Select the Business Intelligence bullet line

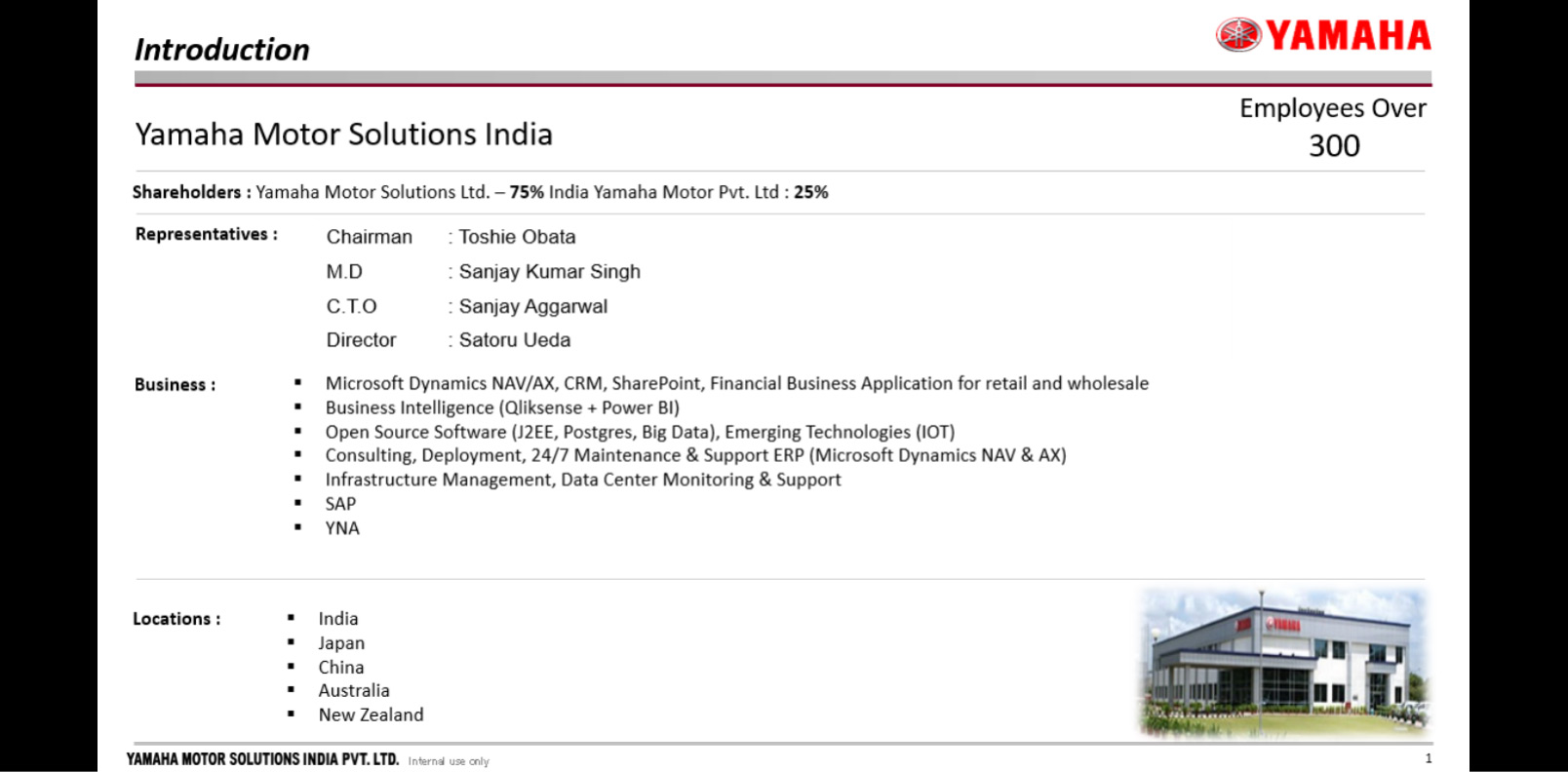[x=501, y=407]
